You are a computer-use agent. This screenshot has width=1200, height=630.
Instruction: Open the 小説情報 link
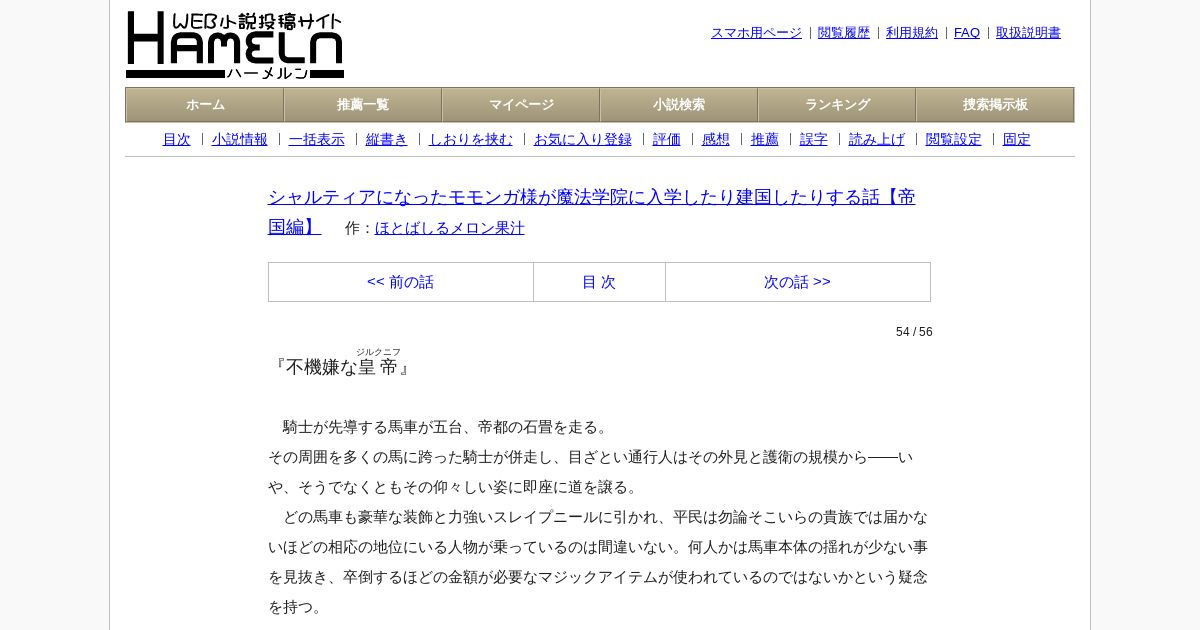coord(240,140)
